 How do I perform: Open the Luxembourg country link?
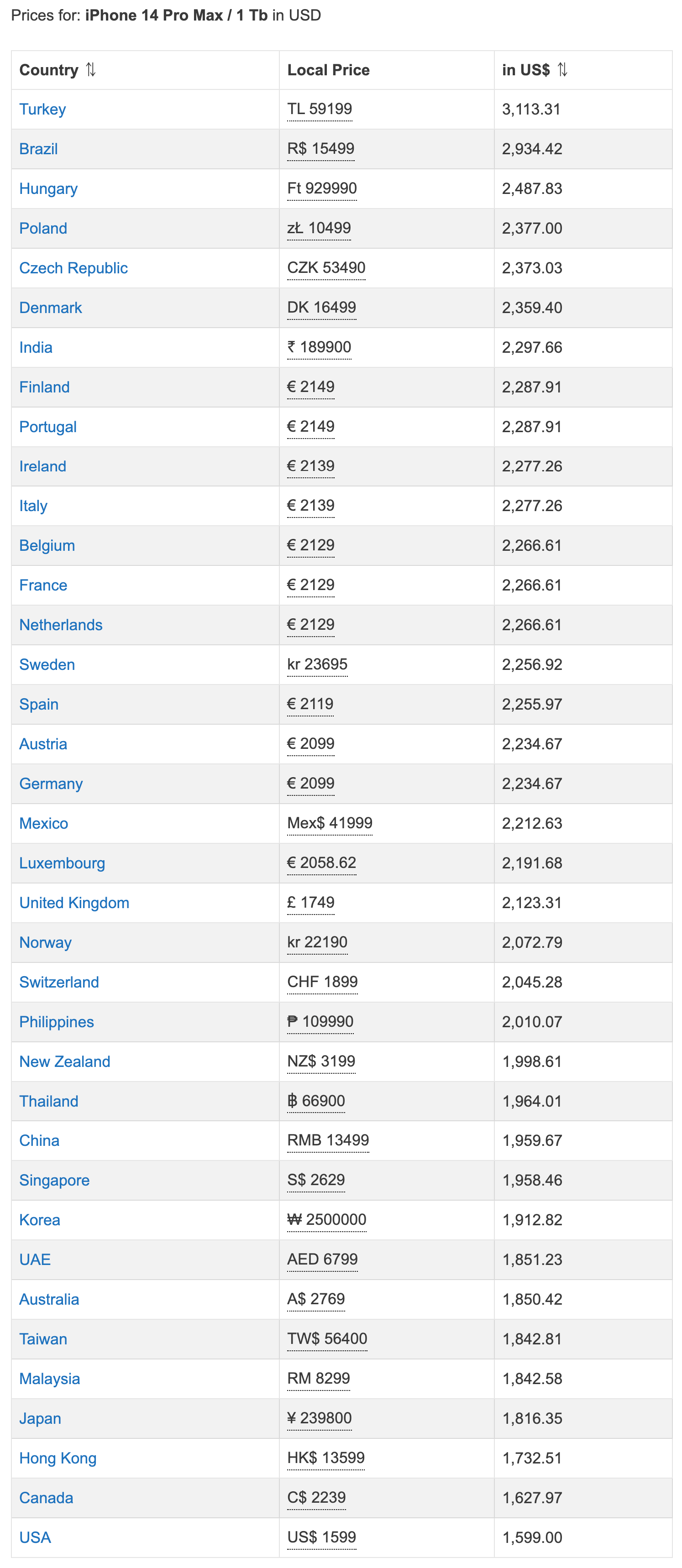point(62,863)
